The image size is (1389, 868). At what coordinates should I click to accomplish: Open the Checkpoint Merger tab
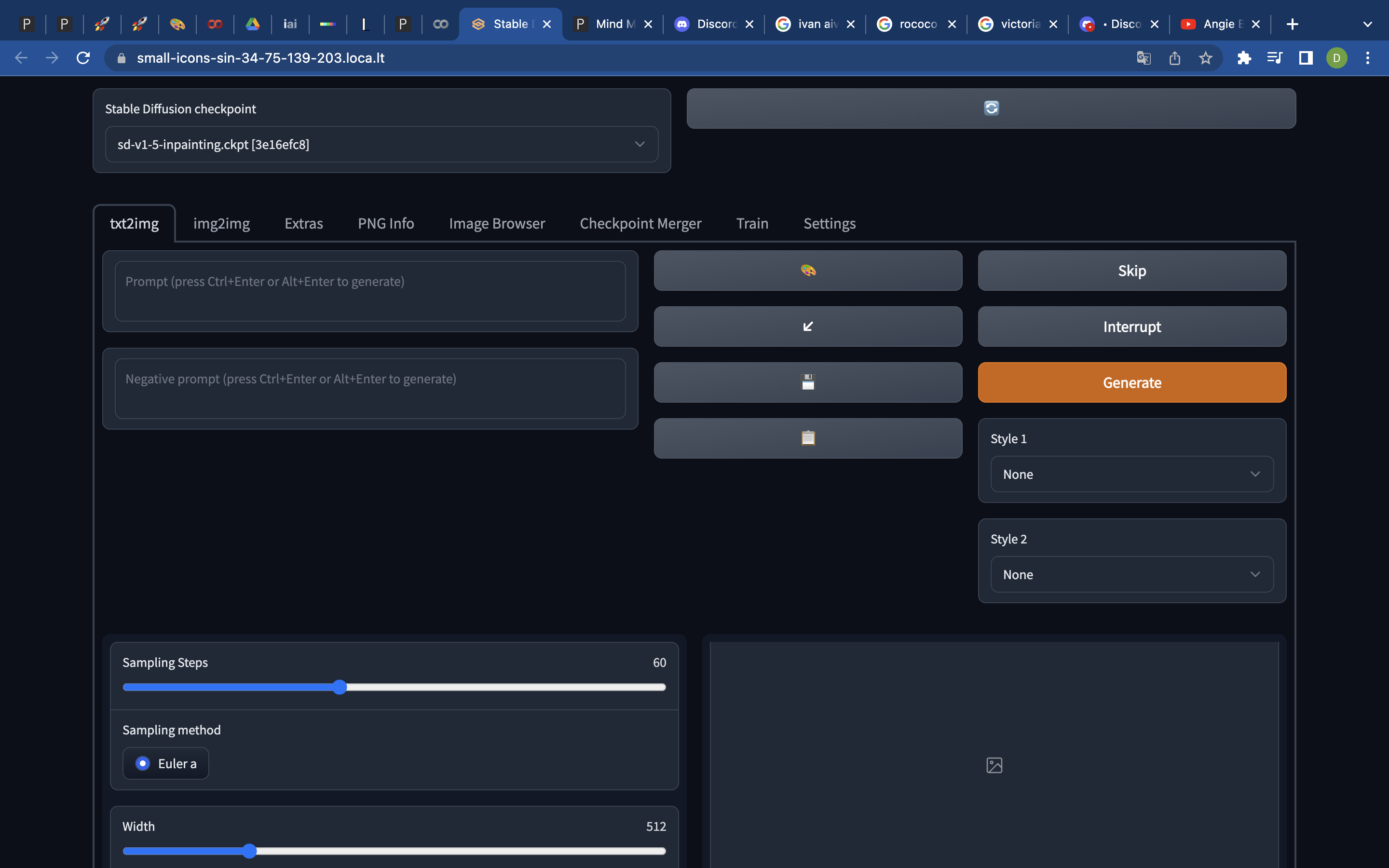point(640,223)
